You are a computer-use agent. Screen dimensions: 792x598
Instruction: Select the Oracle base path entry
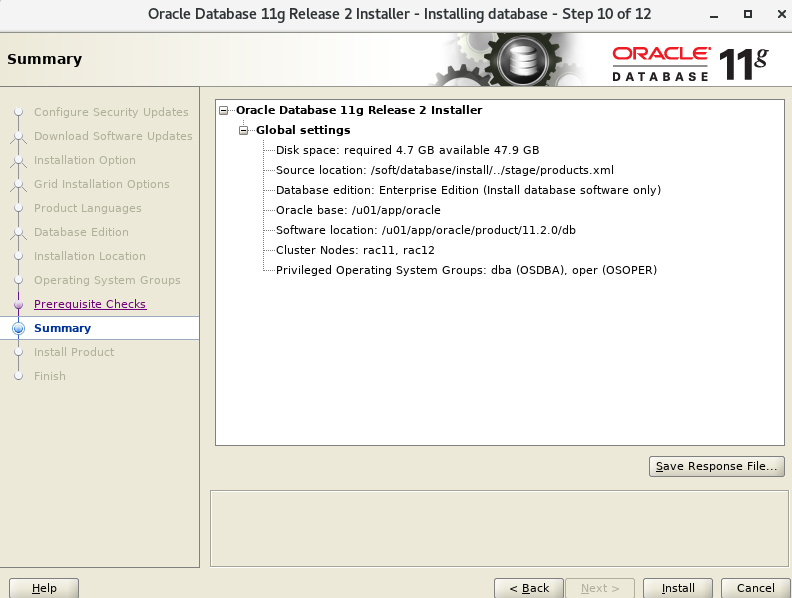tap(358, 210)
